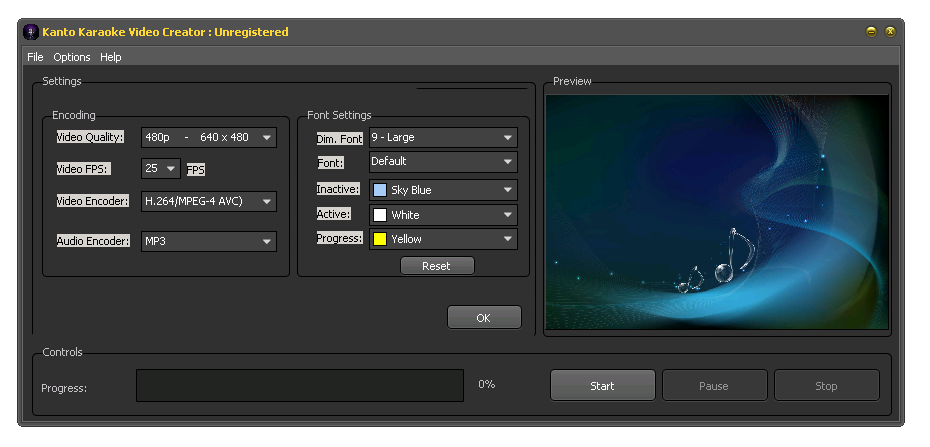Click the Inactive label
930x447 pixels.
pos(338,189)
